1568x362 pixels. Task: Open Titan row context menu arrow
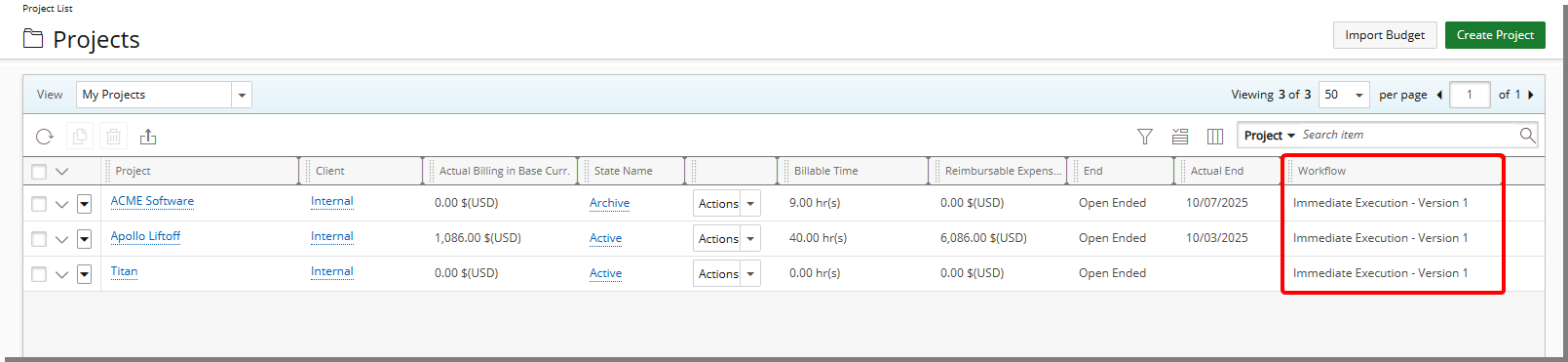[x=84, y=274]
